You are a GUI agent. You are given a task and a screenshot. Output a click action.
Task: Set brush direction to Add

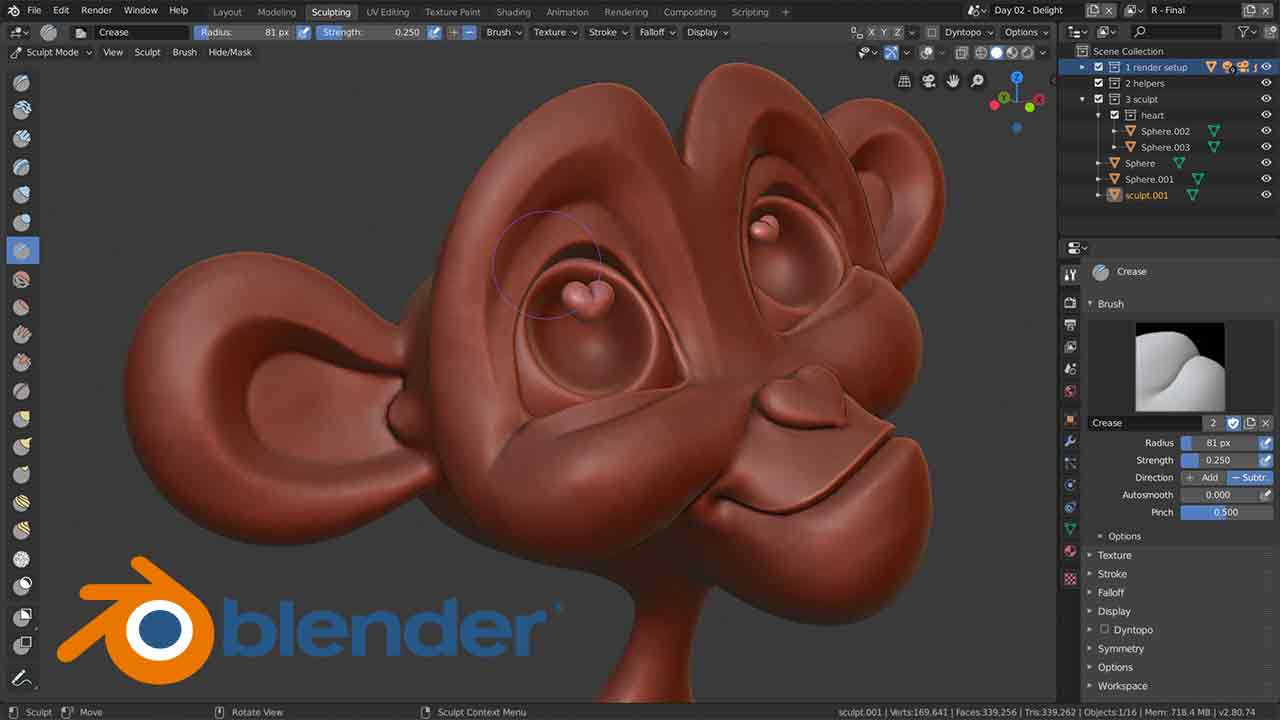pos(1203,478)
